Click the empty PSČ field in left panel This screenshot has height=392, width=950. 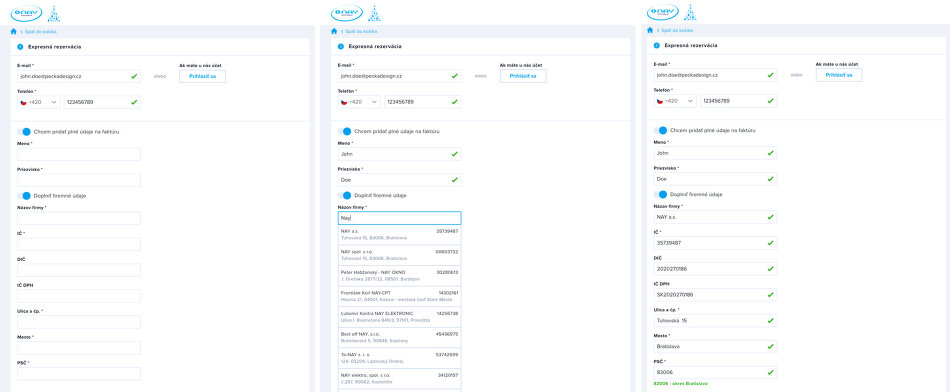79,373
